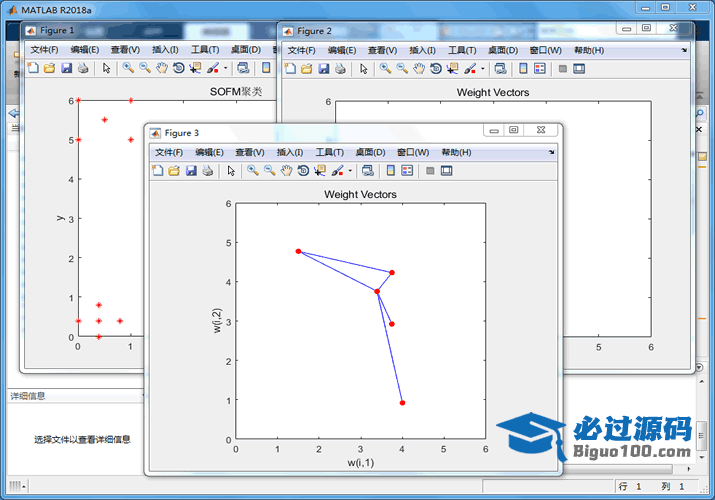Select Data Cursor tool in Figure 3
Image resolution: width=715 pixels, height=500 pixels.
pyautogui.click(x=320, y=171)
